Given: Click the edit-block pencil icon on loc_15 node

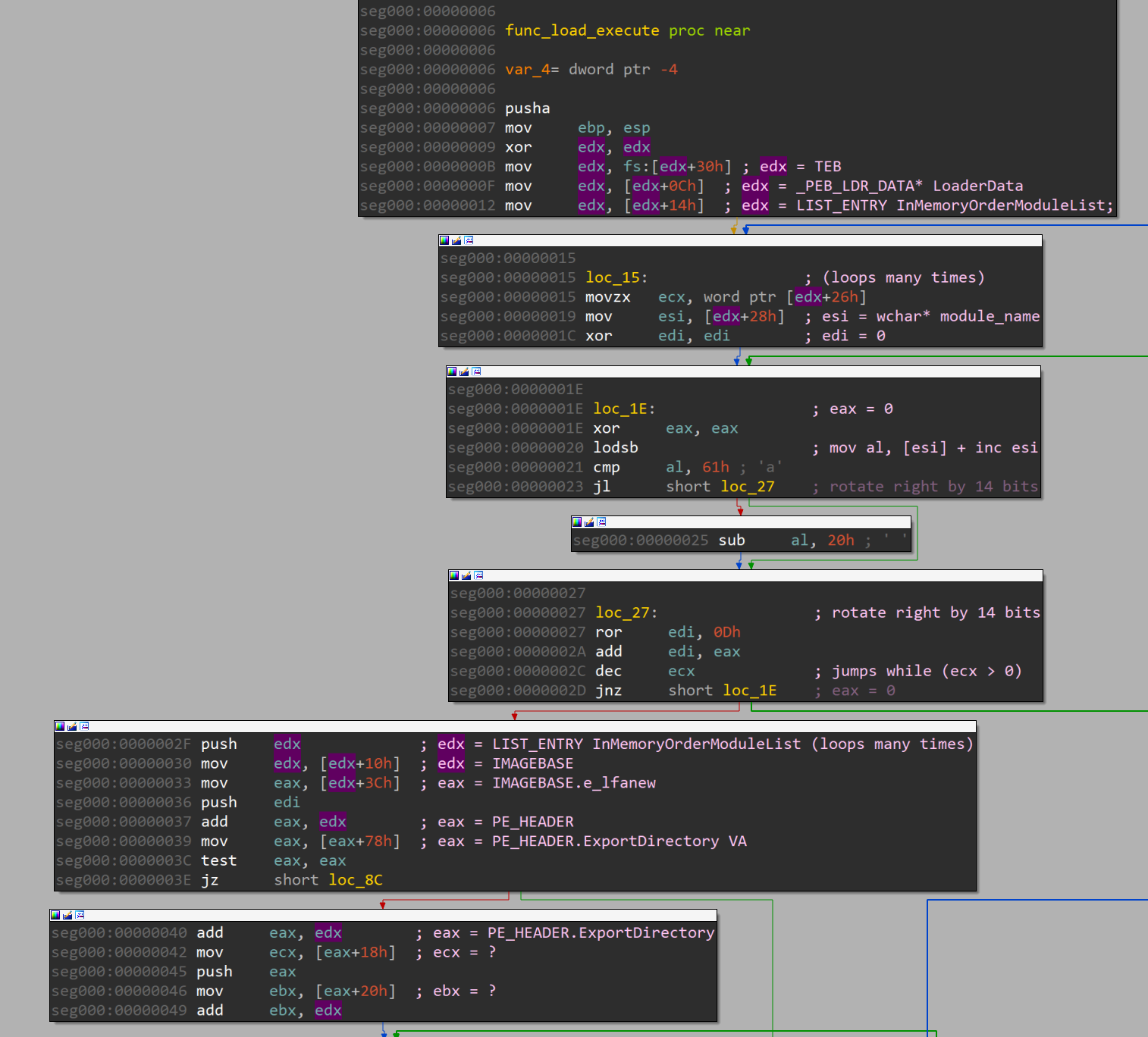Looking at the screenshot, I should (456, 240).
